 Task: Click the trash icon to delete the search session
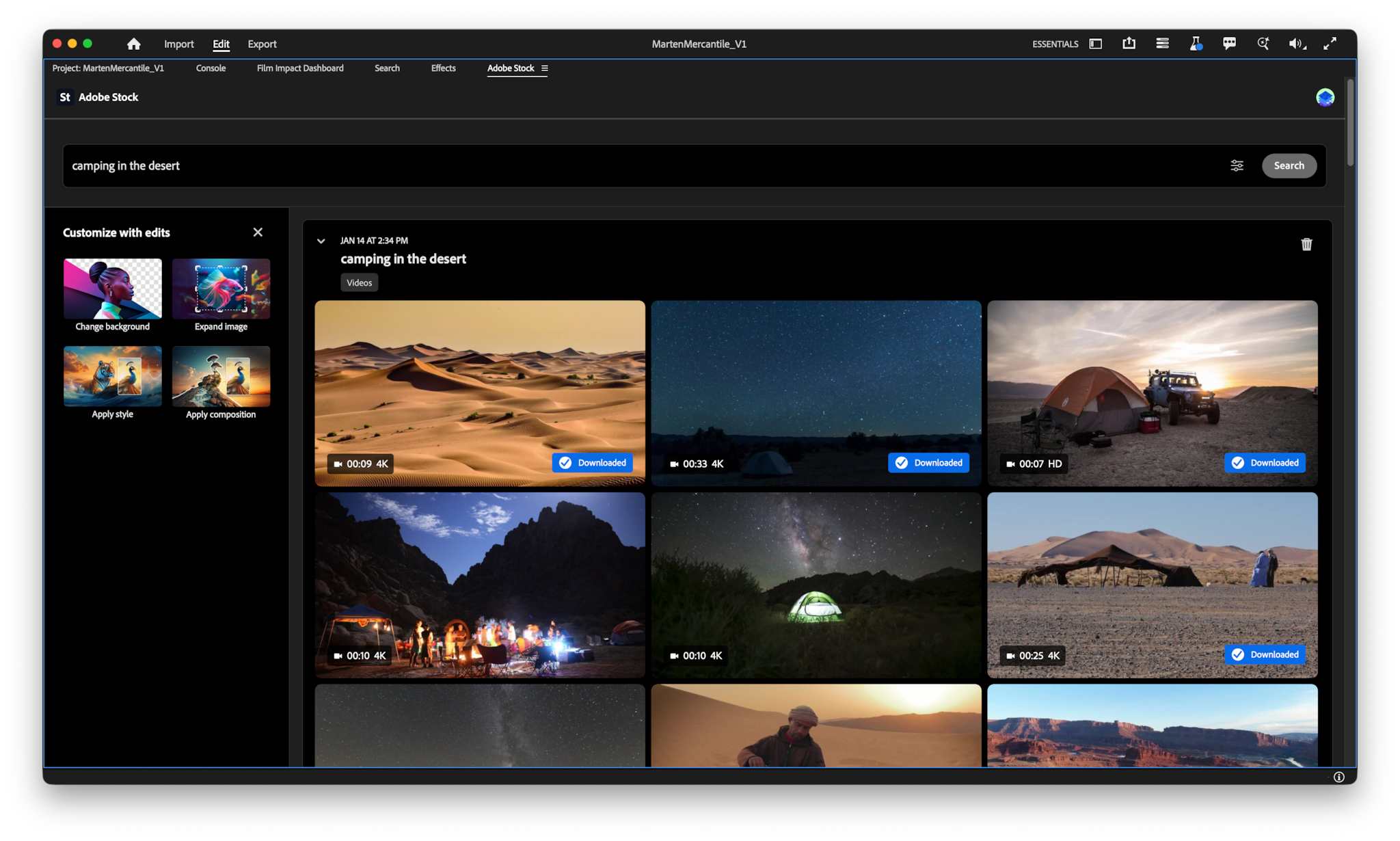pos(1306,244)
